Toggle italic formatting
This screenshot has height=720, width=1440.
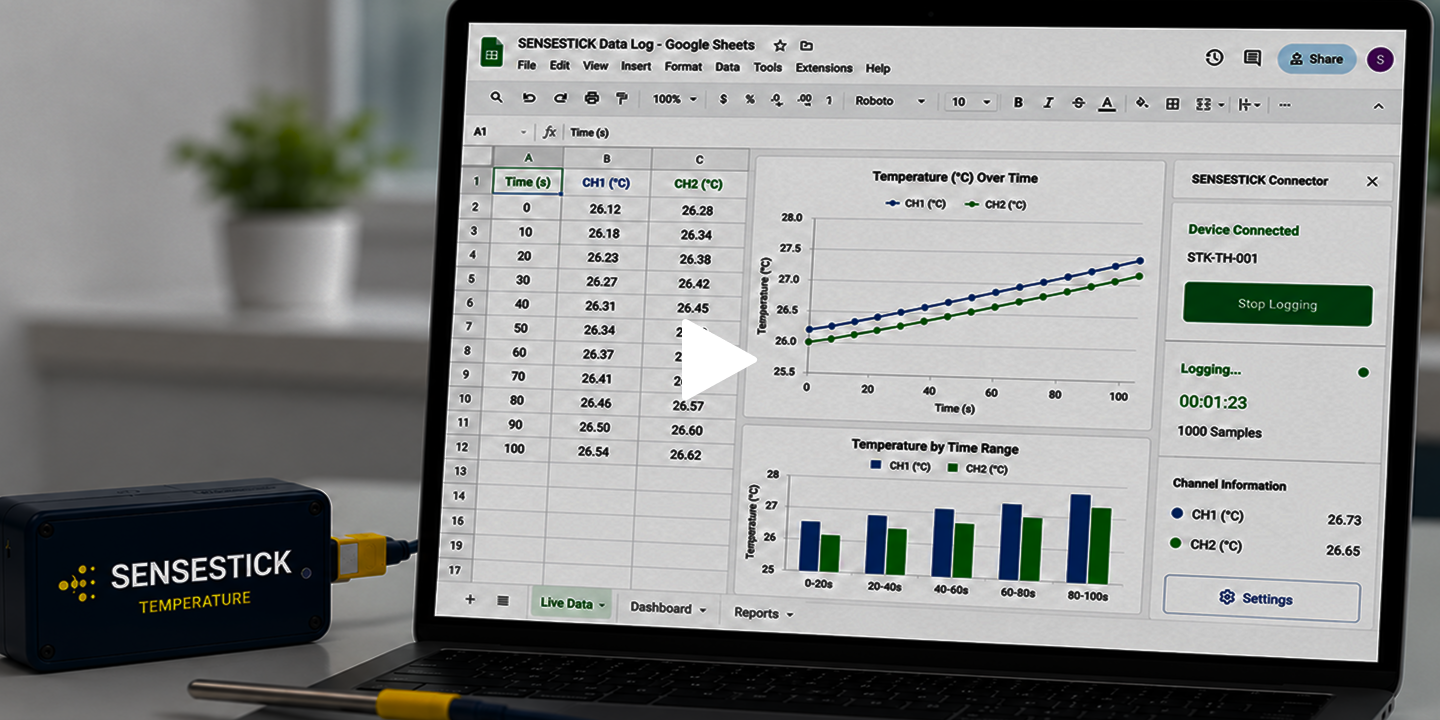tap(1048, 102)
